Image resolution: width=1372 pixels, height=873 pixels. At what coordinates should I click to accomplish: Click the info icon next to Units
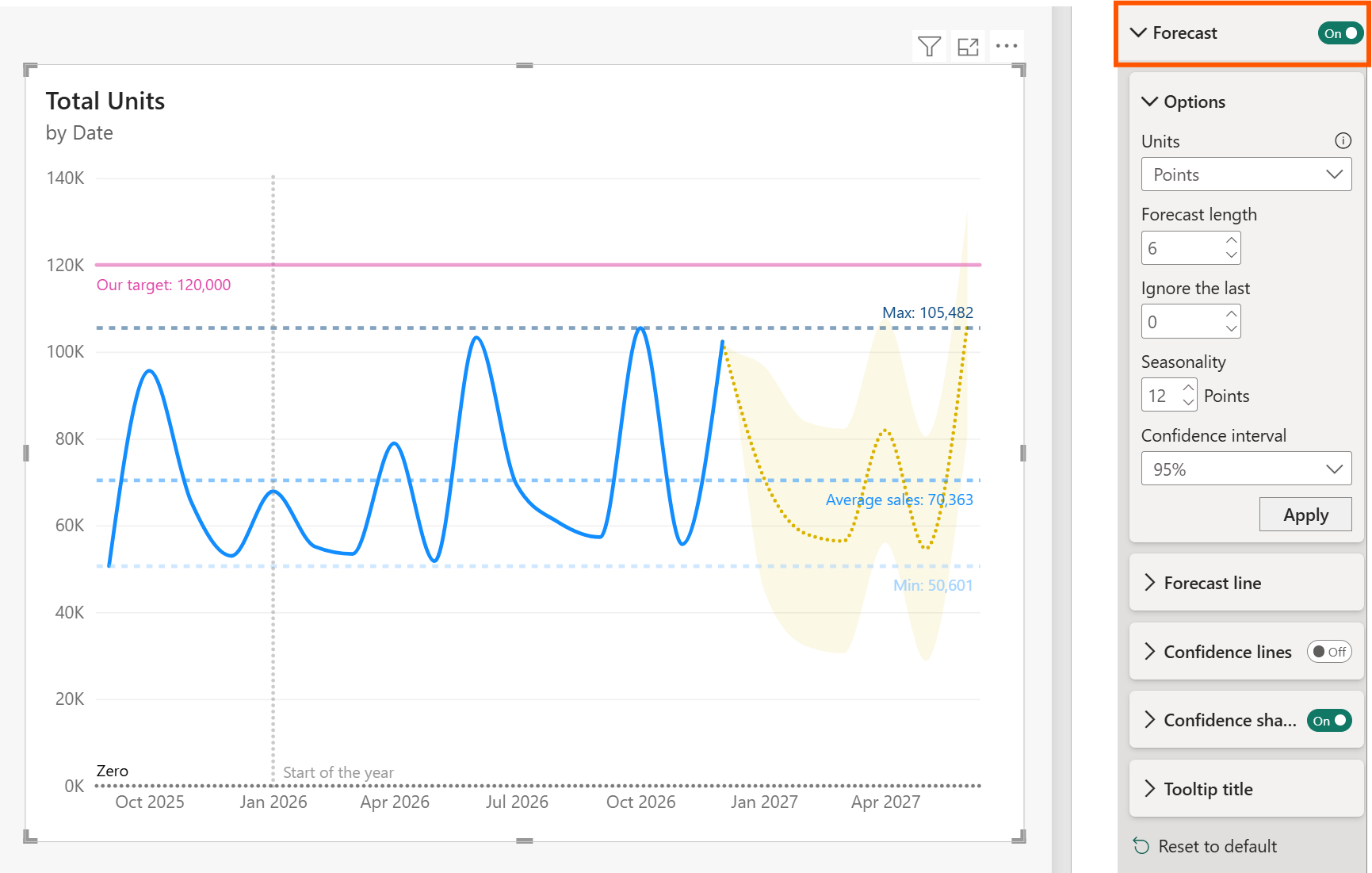point(1343,140)
